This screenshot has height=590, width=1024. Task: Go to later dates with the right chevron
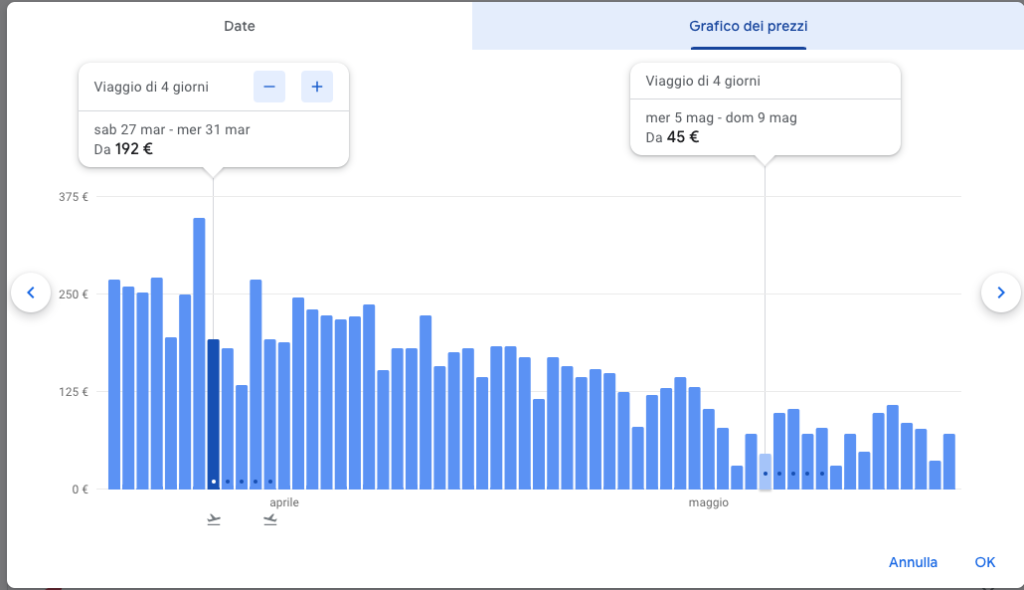(1000, 293)
